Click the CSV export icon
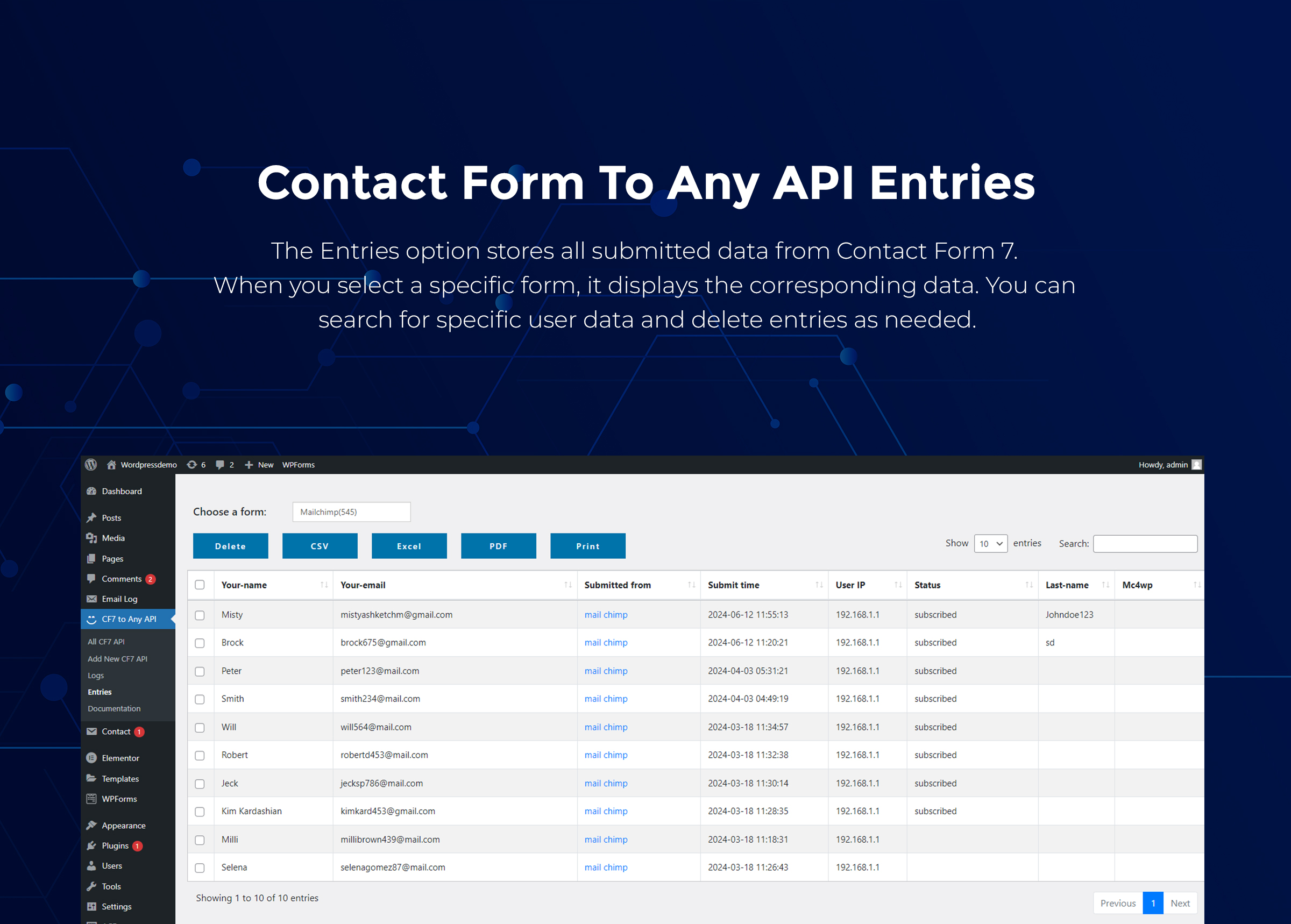The width and height of the screenshot is (1291, 924). tap(320, 546)
